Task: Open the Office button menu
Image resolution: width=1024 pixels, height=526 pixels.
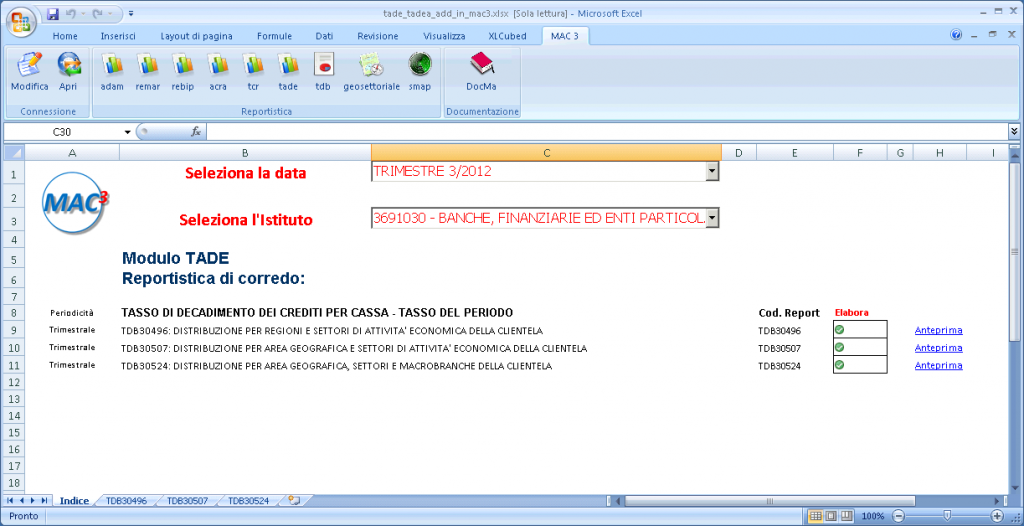Action: 22,22
